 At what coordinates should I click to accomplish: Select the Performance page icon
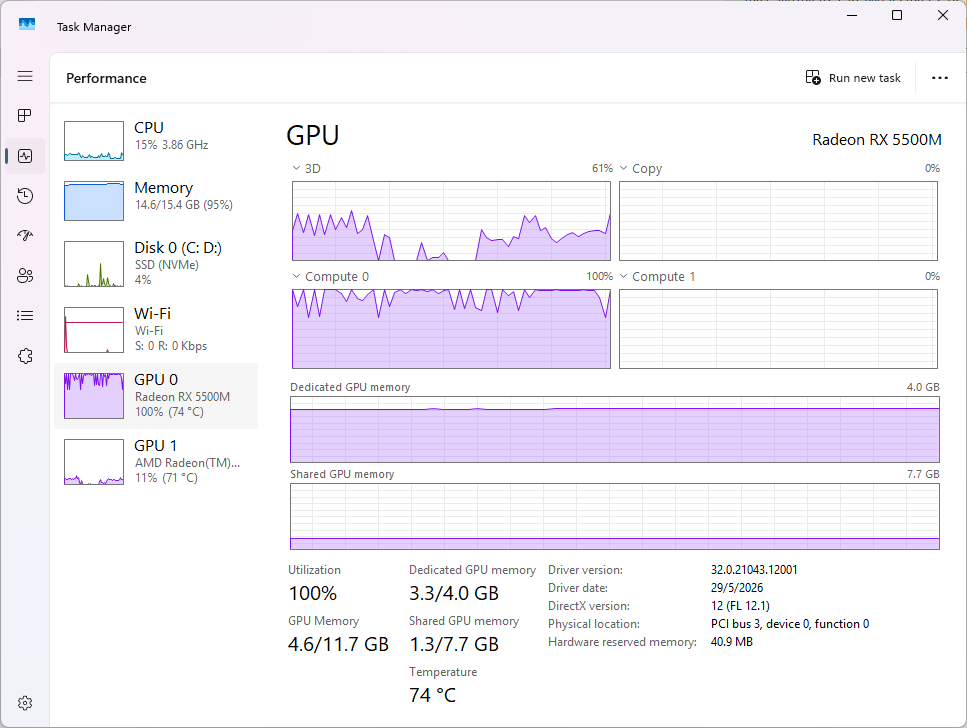[25, 156]
